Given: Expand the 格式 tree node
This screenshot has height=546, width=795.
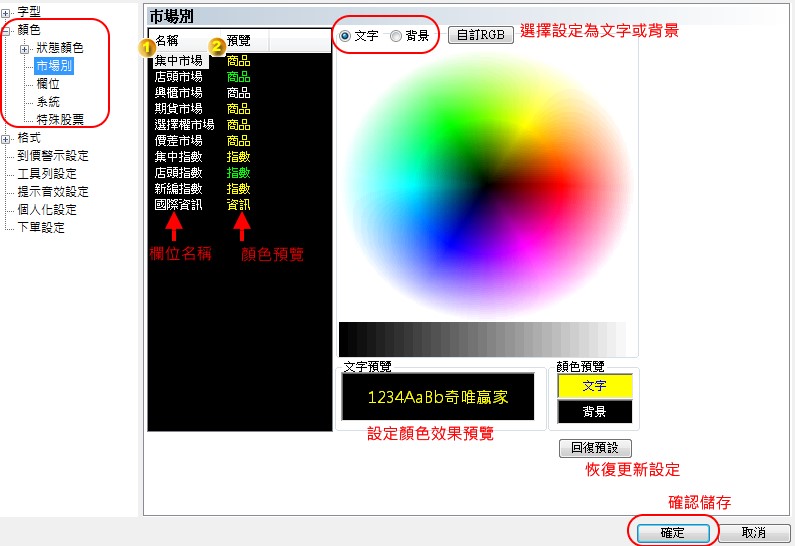Looking at the screenshot, I should coord(6,138).
